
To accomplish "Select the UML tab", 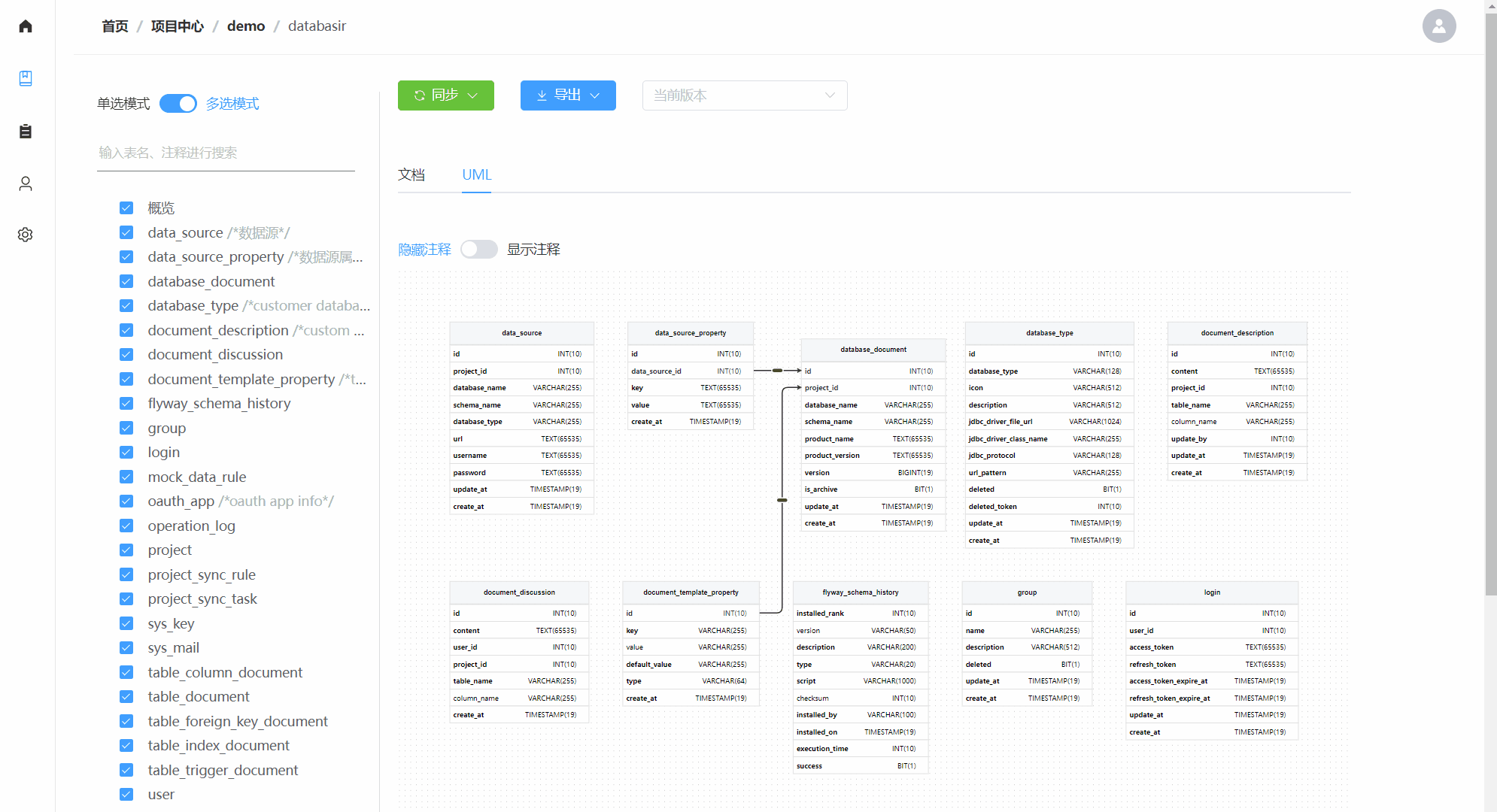I will point(476,174).
